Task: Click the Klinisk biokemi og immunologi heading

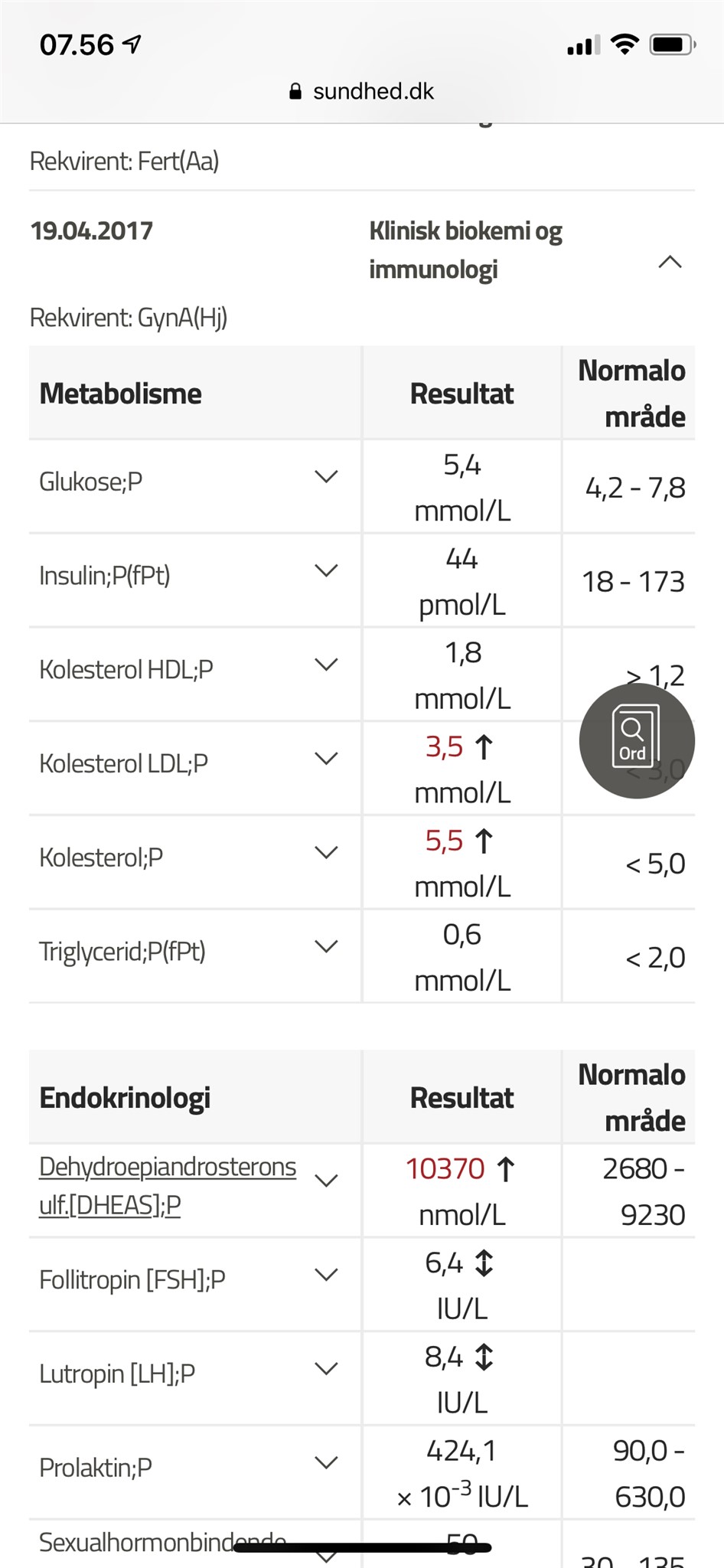Action: point(465,250)
